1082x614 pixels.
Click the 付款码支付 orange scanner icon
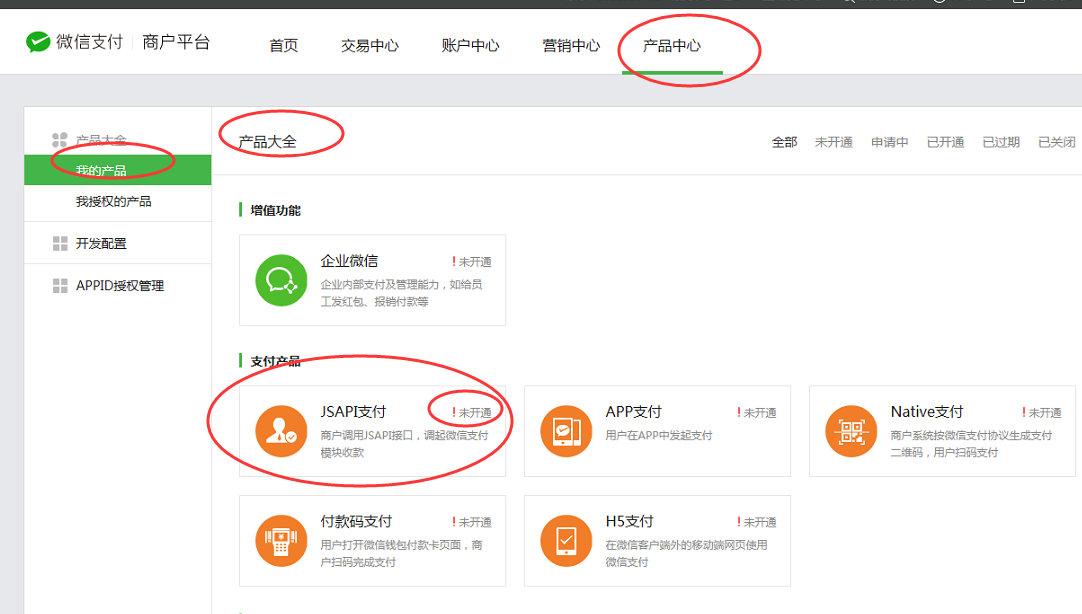pyautogui.click(x=281, y=541)
